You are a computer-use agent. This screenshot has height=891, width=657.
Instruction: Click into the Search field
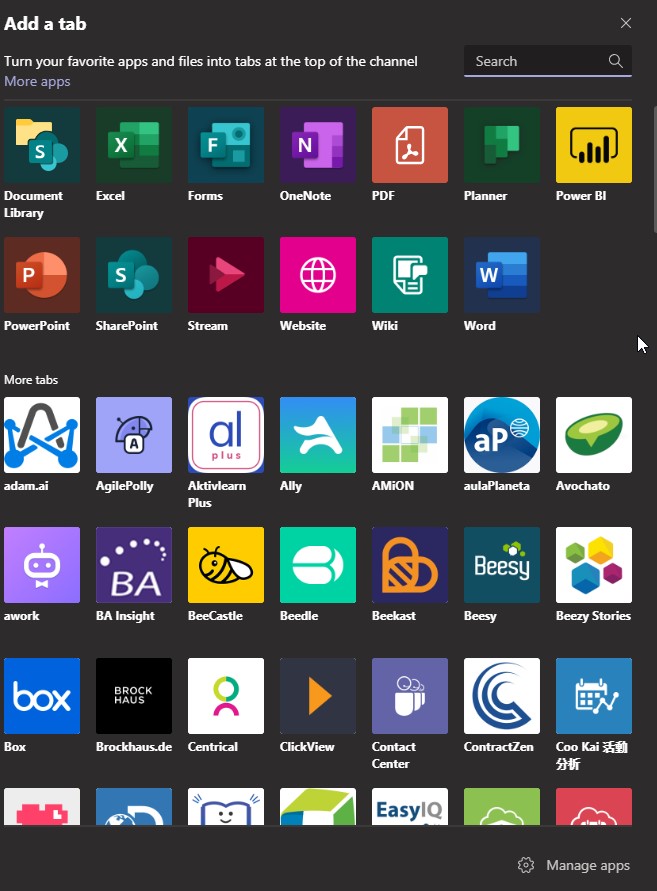[x=548, y=61]
